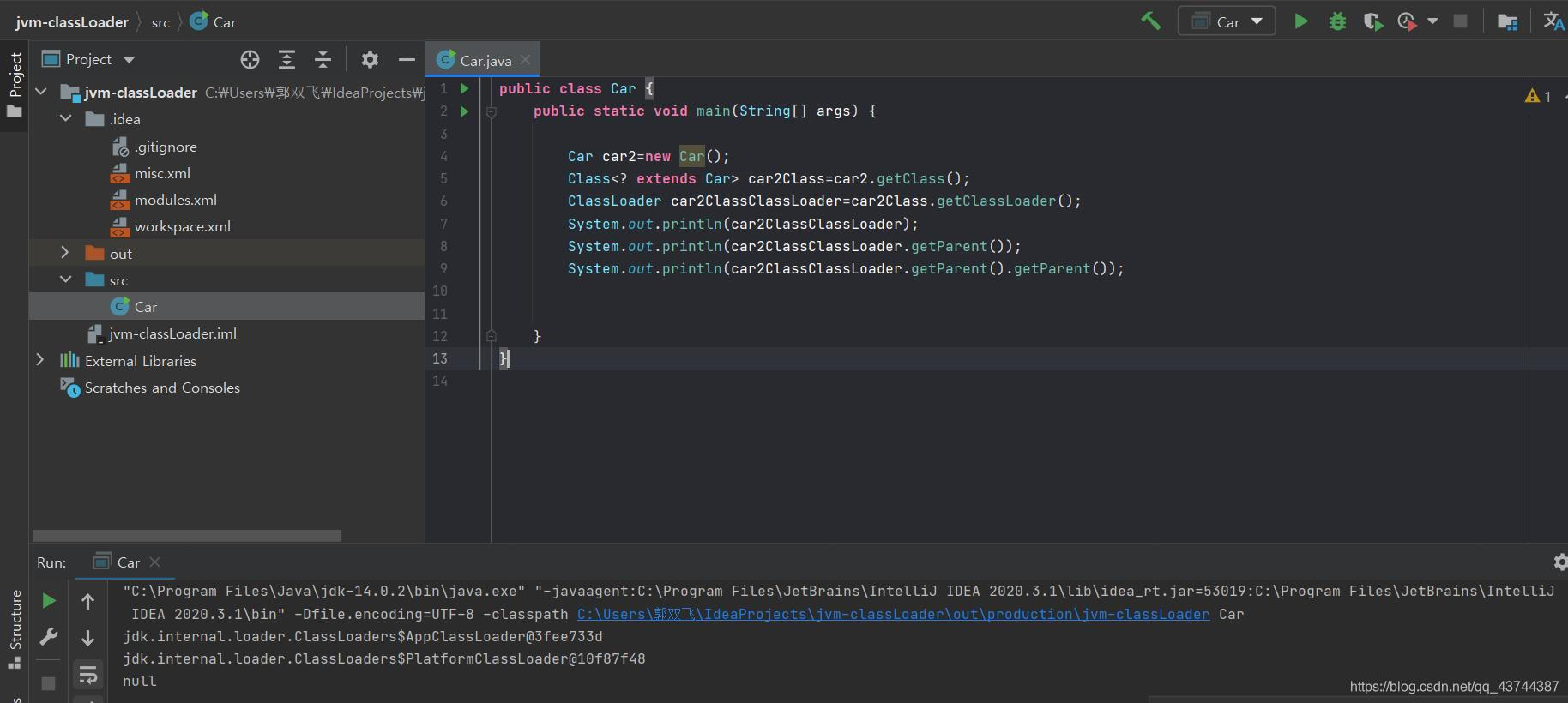Click run gutter arrow on line 1
This screenshot has width=1568, height=703.
tap(464, 88)
